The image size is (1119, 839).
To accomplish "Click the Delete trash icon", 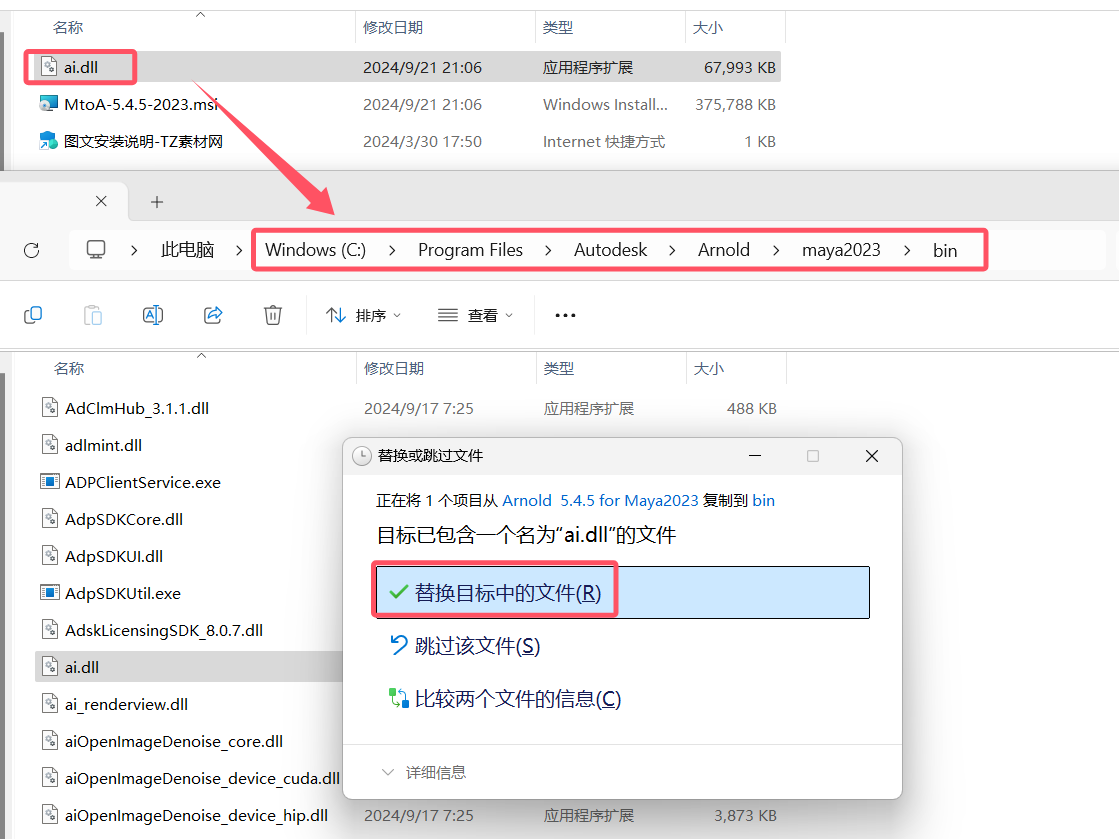I will tap(273, 315).
